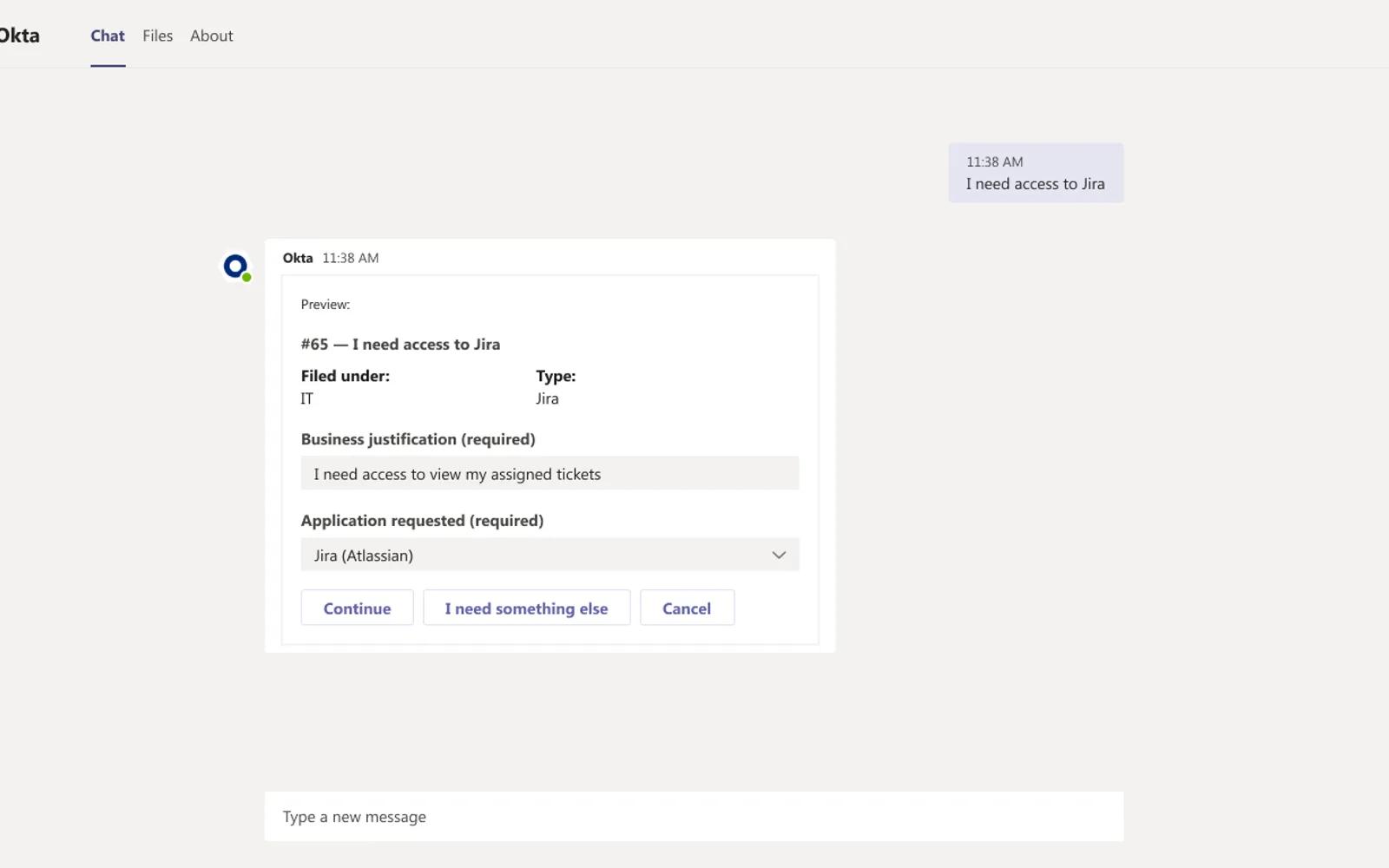Click the Okta bot avatar icon
The image size is (1389, 868).
[x=236, y=266]
